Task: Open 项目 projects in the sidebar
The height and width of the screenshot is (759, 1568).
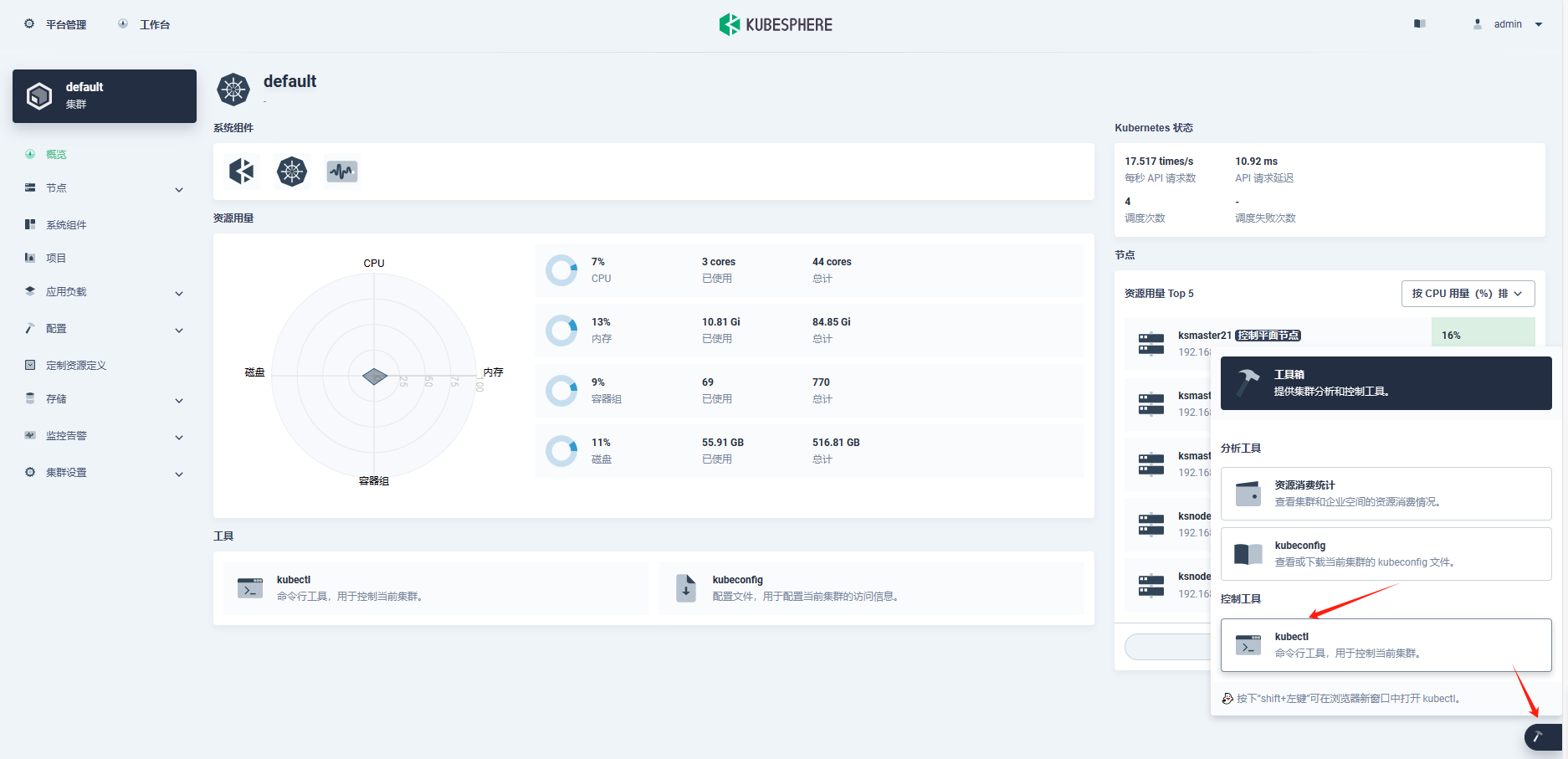Action: (56, 258)
